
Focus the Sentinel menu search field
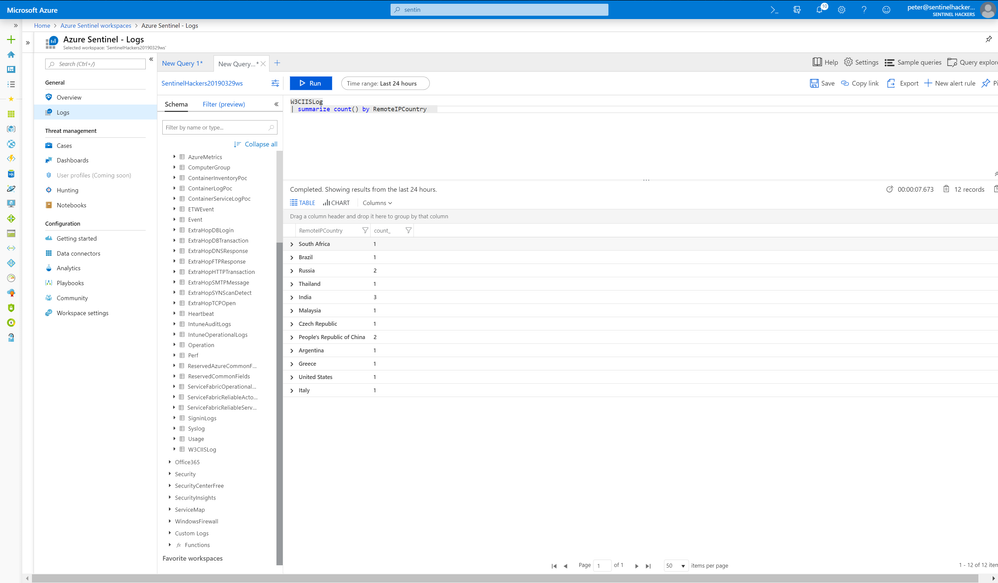pyautogui.click(x=95, y=64)
